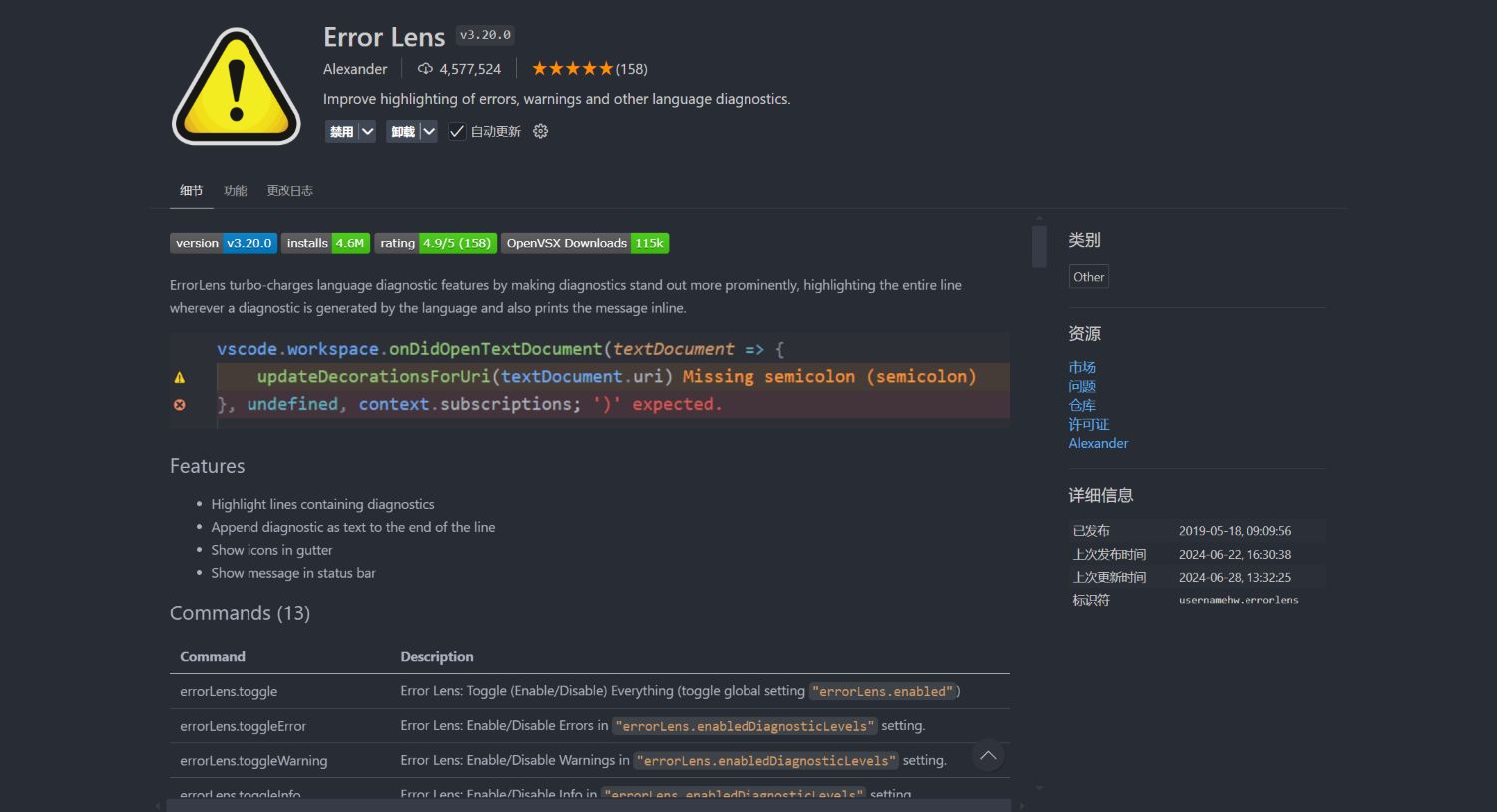Open the 仓库 repository link
1497x812 pixels.
[x=1082, y=405]
